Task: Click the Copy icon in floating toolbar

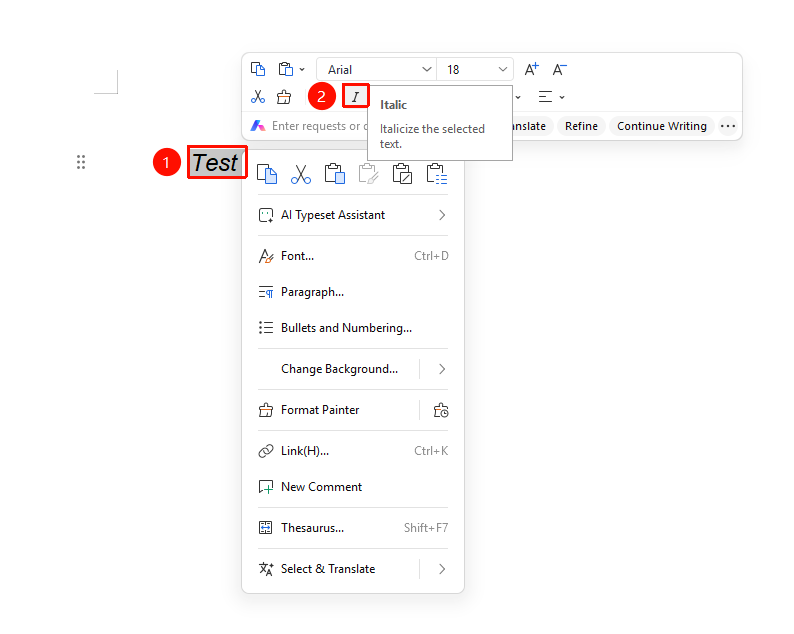Action: pos(258,69)
